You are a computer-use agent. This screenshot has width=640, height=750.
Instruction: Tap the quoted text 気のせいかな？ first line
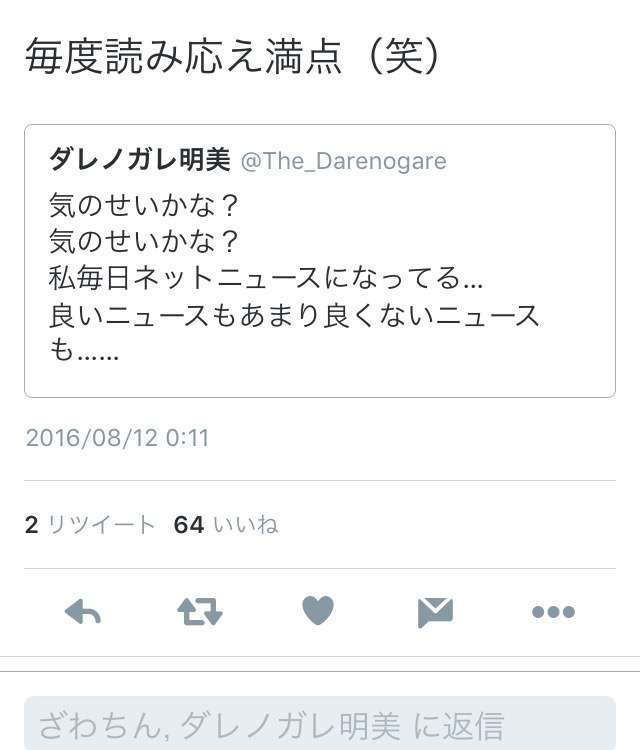(x=143, y=205)
